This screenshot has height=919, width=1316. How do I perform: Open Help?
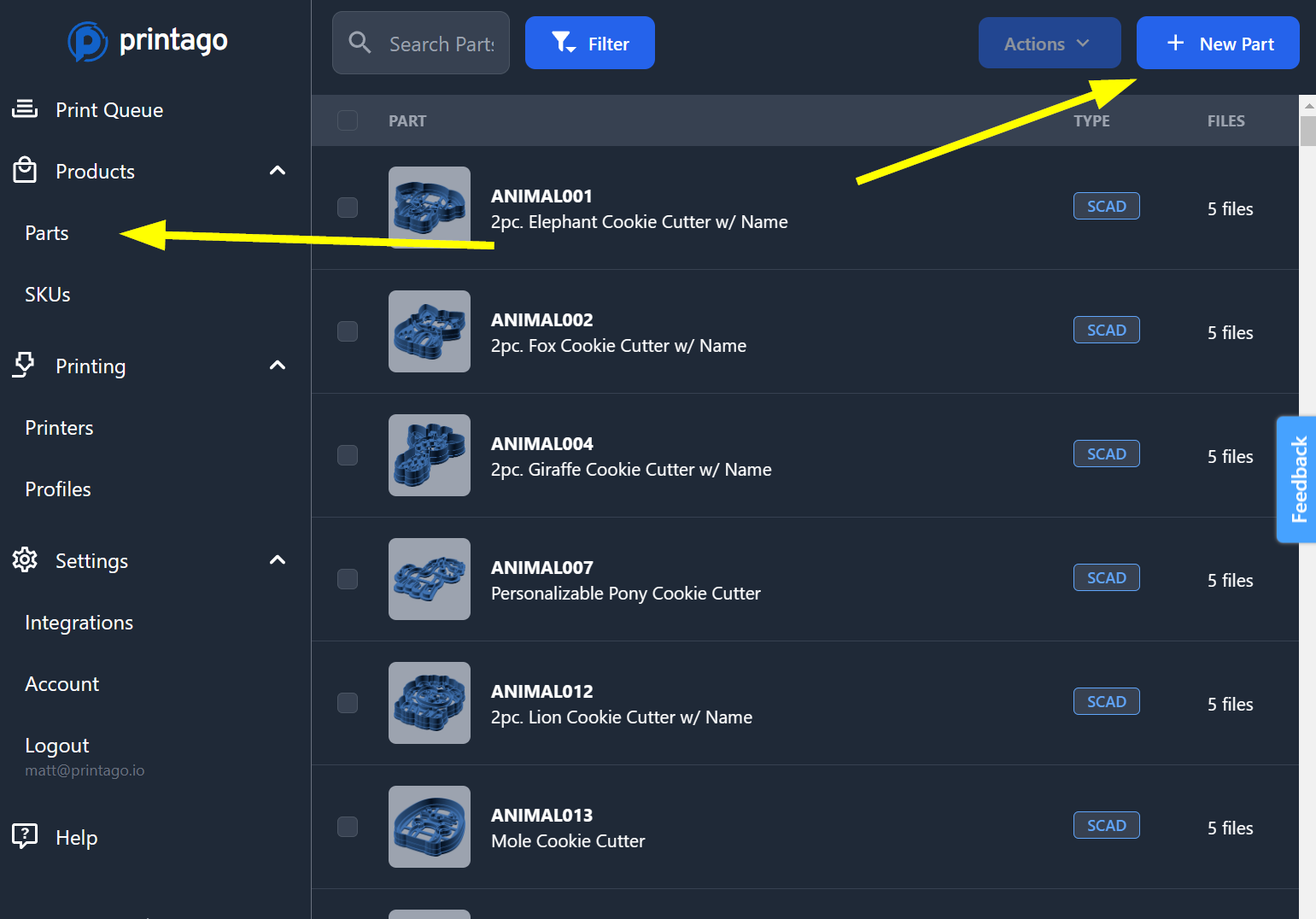click(x=76, y=838)
